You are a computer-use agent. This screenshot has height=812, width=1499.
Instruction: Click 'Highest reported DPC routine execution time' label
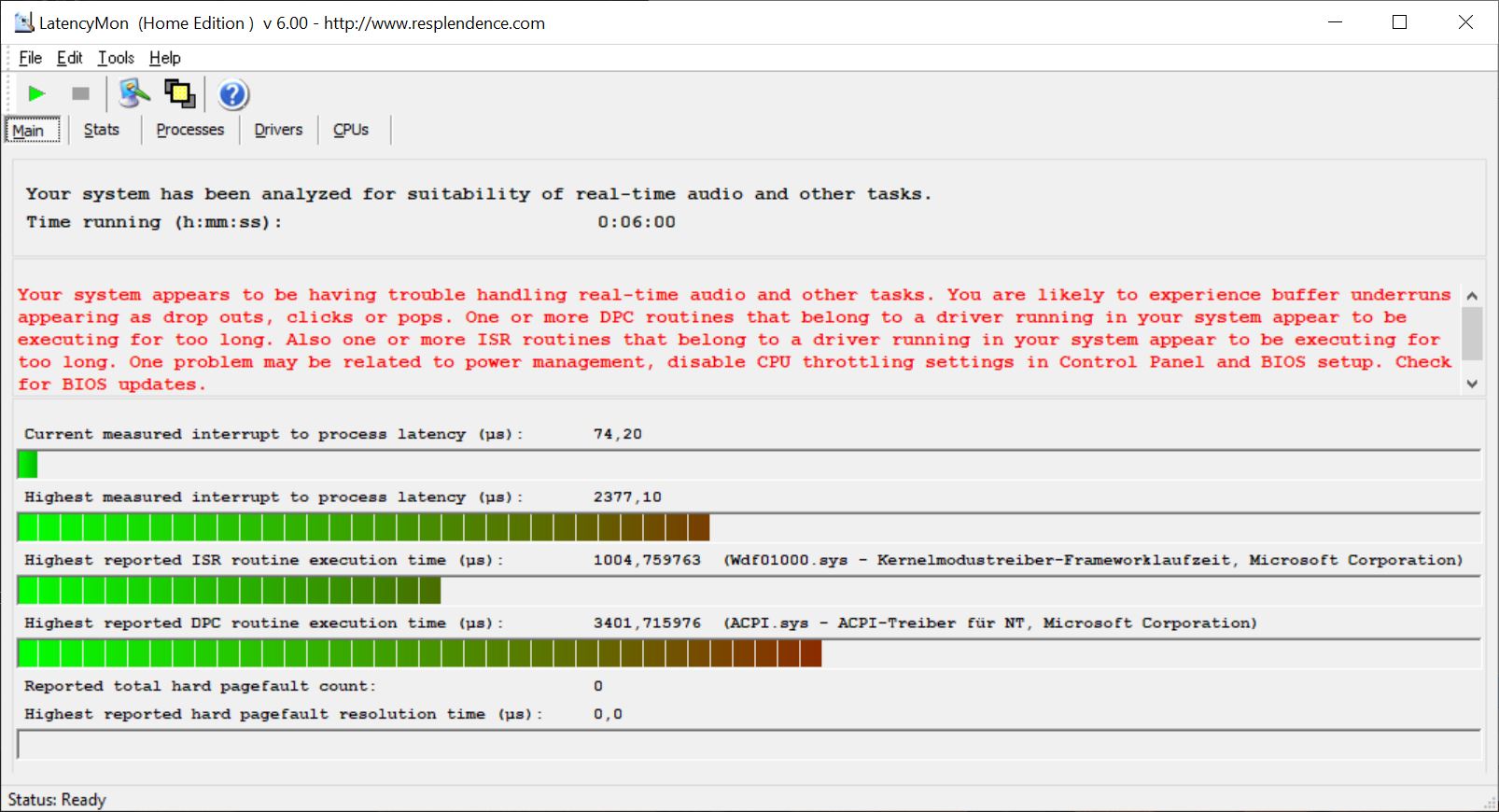(263, 623)
